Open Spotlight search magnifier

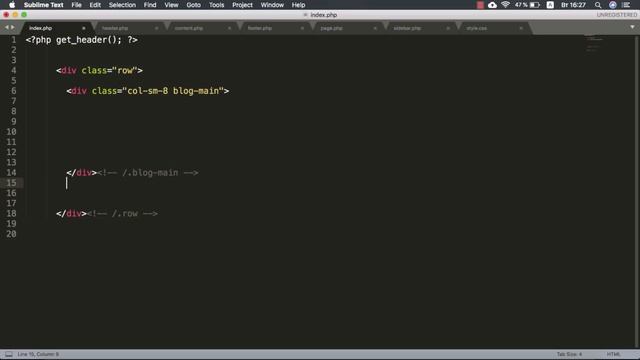click(598, 5)
